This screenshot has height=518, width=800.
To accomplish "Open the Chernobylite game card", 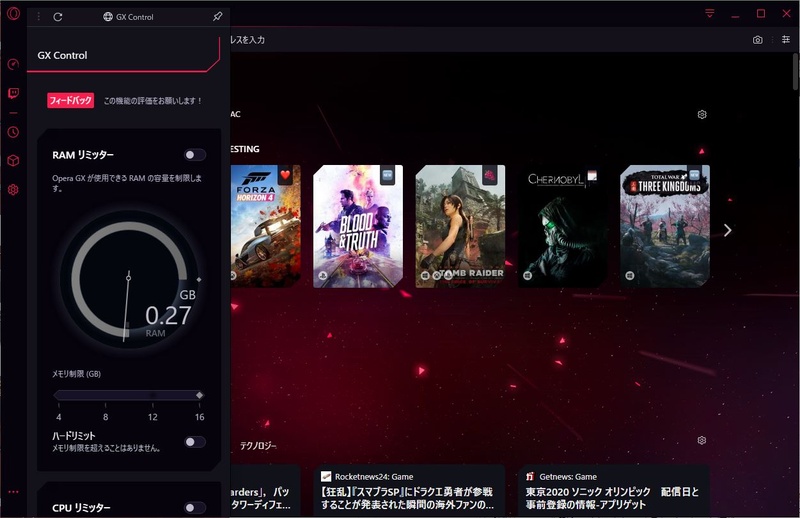I will [x=563, y=226].
